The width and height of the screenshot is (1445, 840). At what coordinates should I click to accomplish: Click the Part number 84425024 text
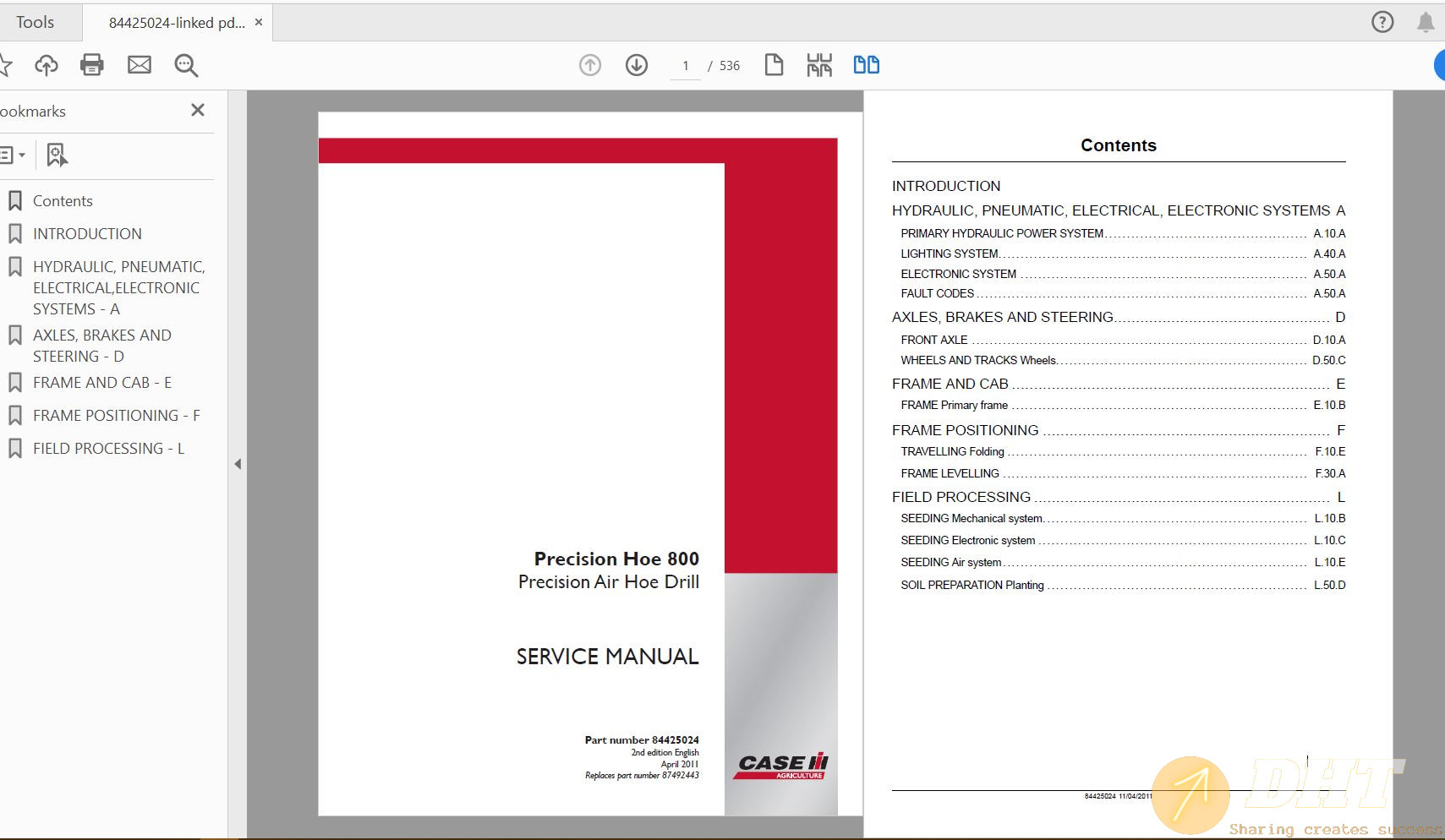[642, 739]
